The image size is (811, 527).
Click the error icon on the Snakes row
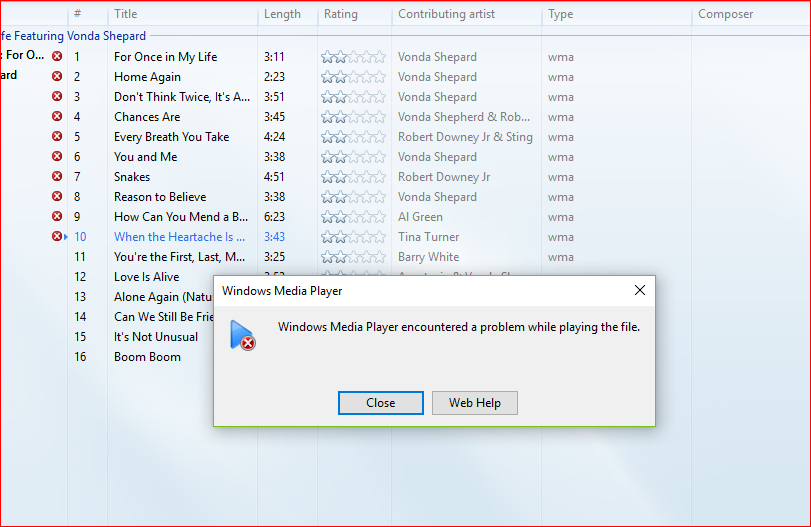point(57,176)
